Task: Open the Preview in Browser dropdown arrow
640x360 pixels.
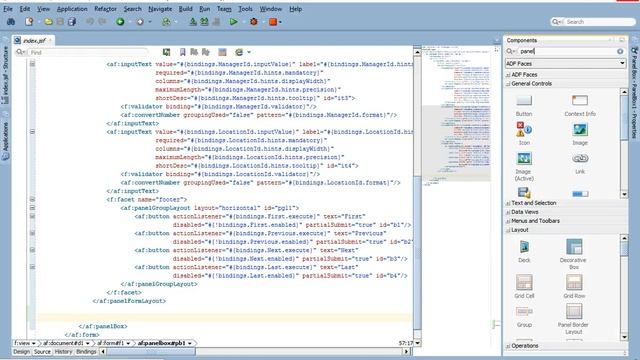Action: pyautogui.click(x=249, y=52)
